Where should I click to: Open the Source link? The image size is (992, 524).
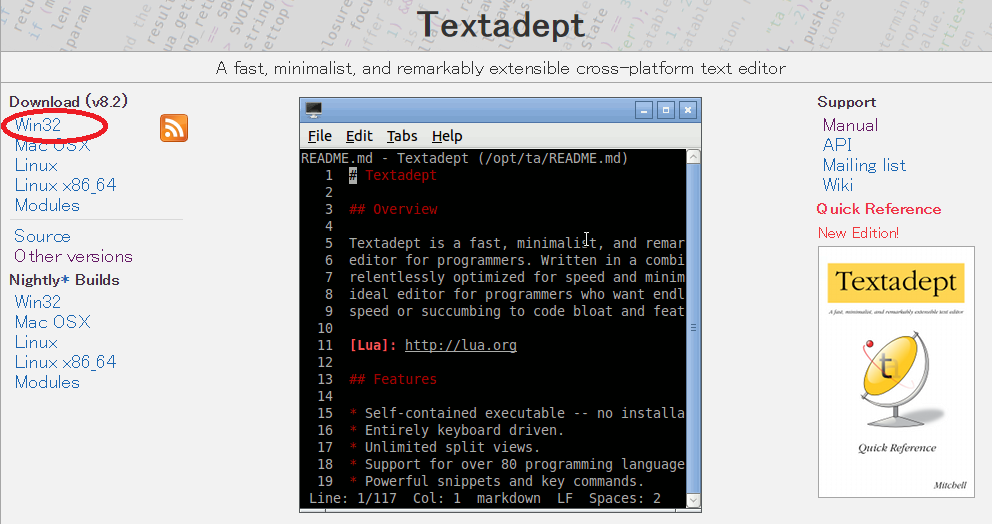point(42,236)
